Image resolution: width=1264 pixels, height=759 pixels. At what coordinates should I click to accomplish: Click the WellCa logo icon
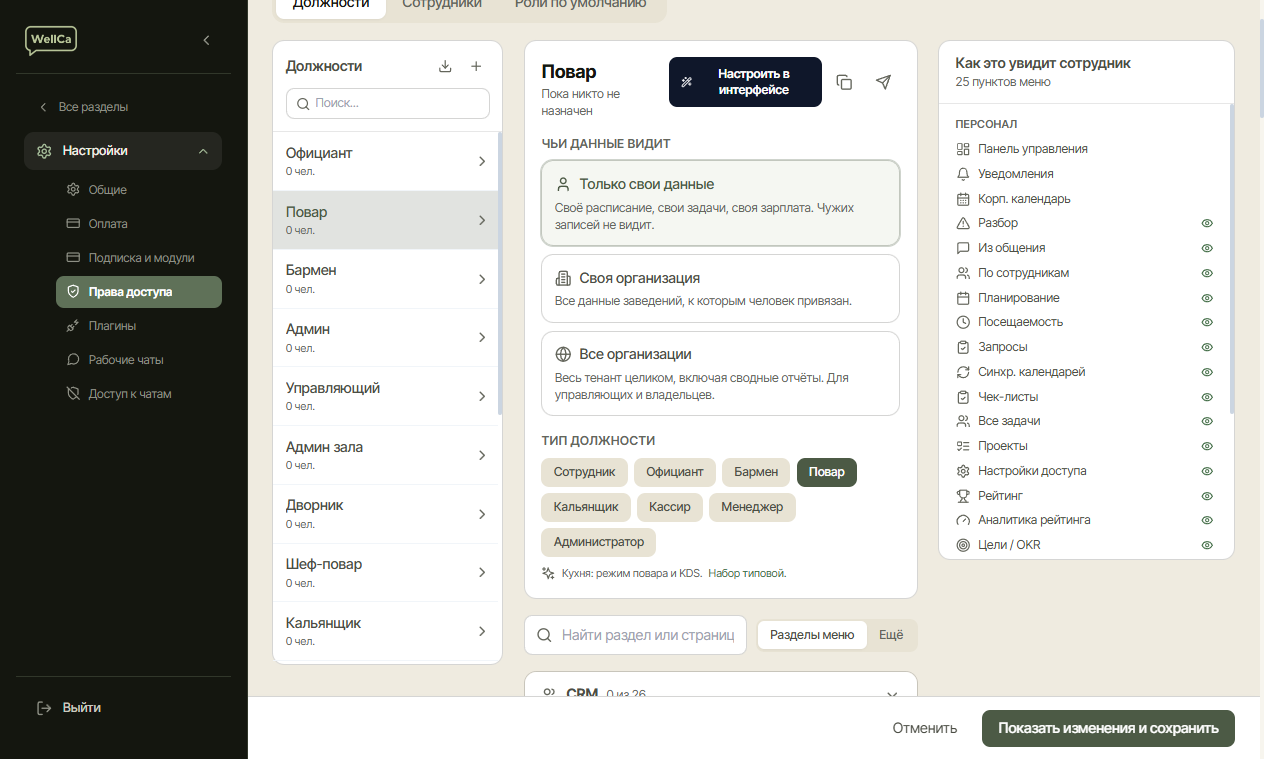point(51,40)
